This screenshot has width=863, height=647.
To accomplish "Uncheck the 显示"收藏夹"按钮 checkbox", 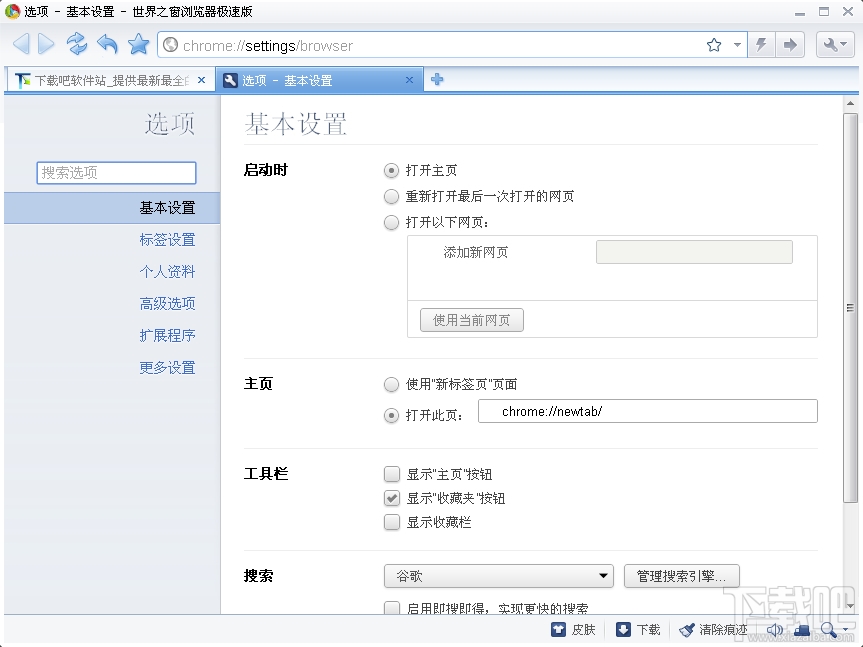I will pyautogui.click(x=392, y=498).
